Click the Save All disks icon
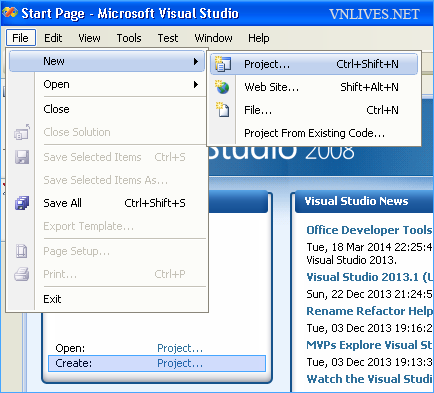 22,203
